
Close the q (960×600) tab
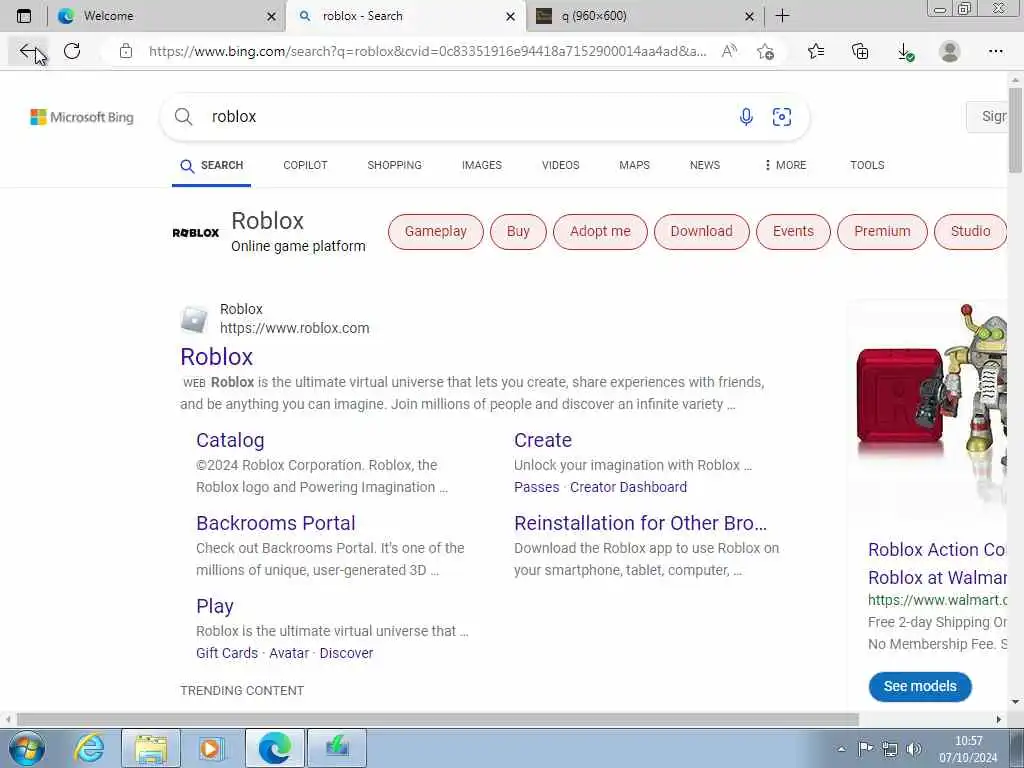[x=750, y=16]
